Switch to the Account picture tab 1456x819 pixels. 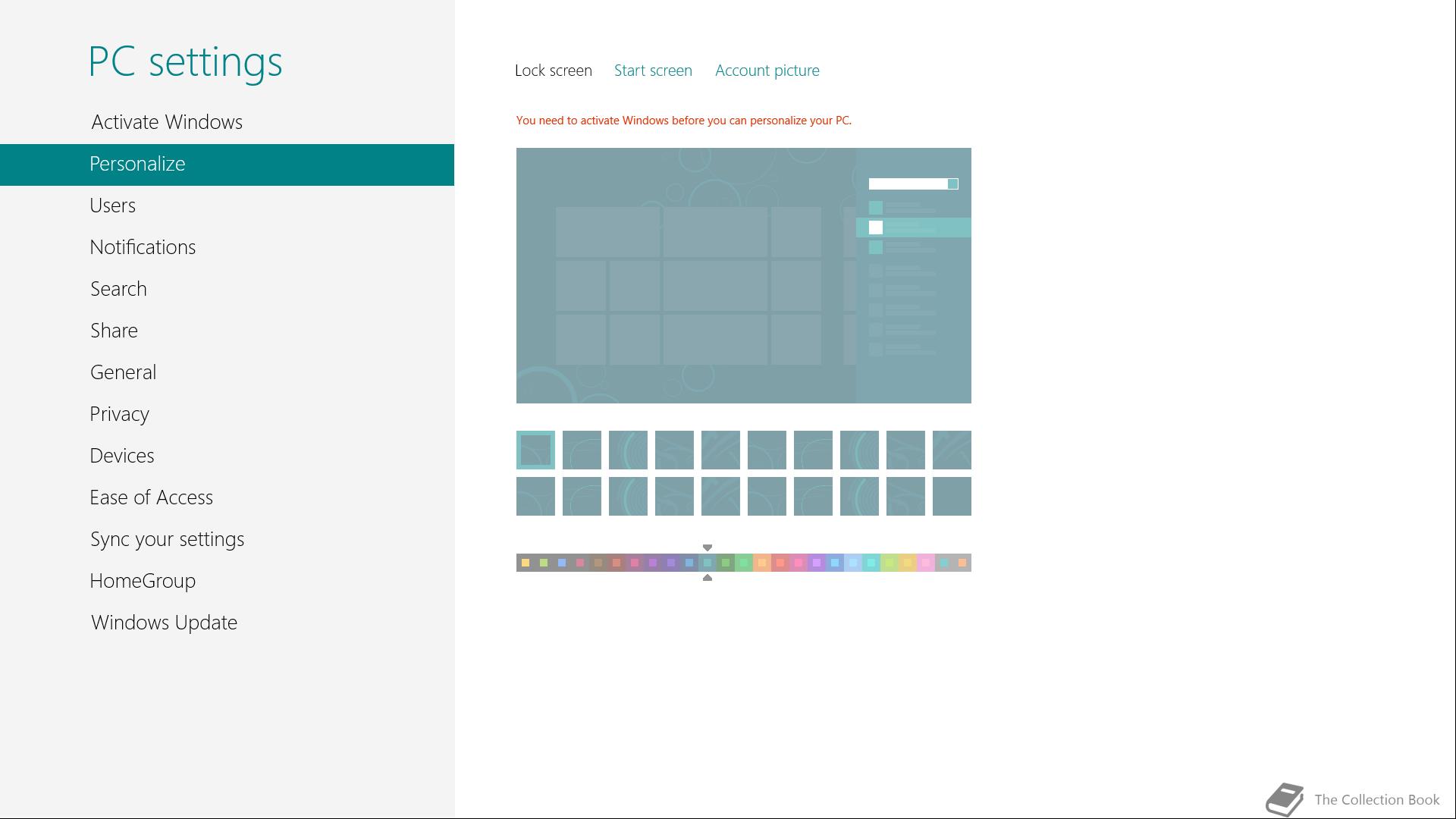[767, 71]
